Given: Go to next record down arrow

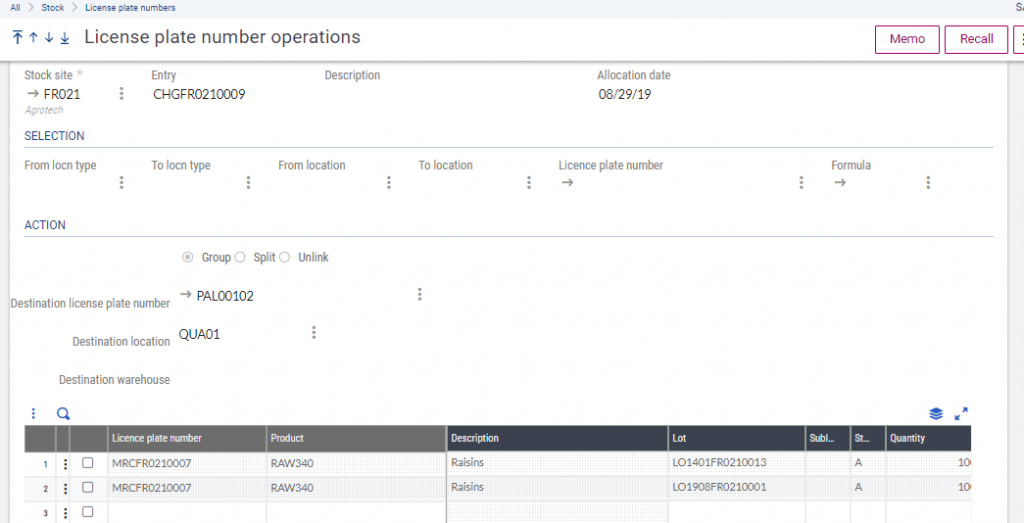Looking at the screenshot, I should point(49,37).
